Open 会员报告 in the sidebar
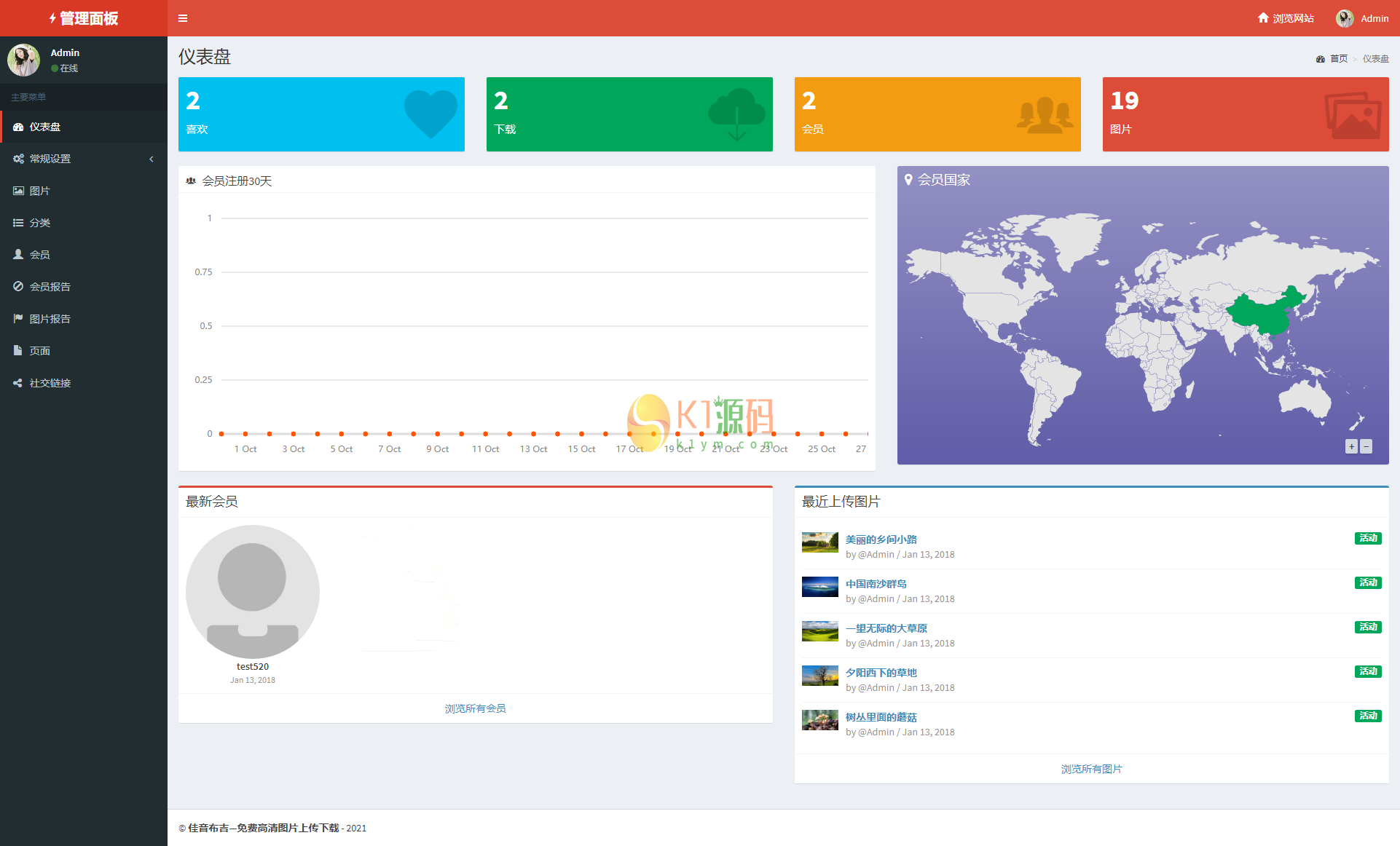The height and width of the screenshot is (846, 1400). pyautogui.click(x=50, y=287)
